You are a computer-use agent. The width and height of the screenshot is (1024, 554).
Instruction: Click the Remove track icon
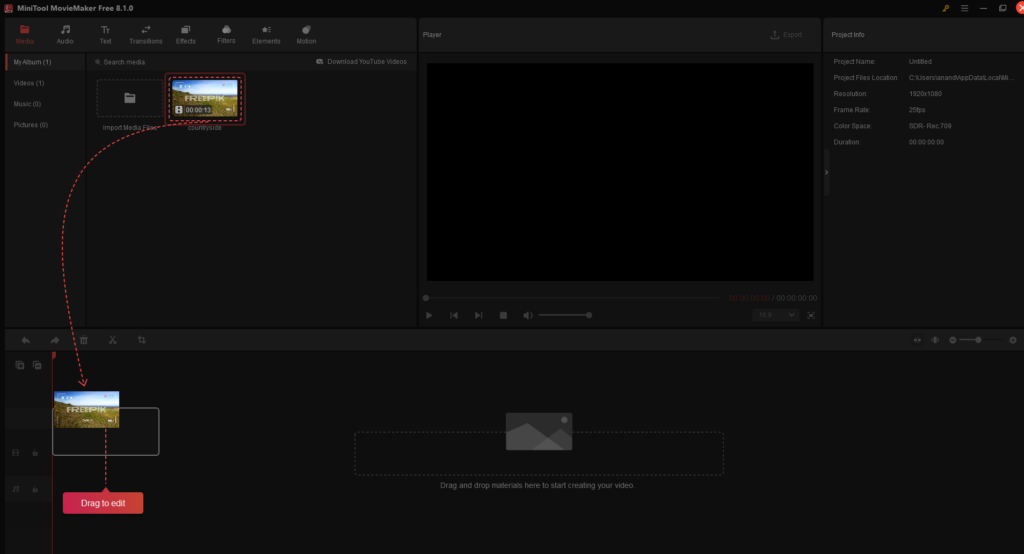point(37,365)
